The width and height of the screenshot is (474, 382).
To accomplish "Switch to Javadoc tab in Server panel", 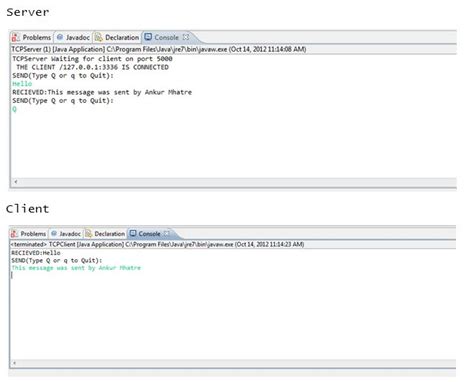I will click(73, 38).
